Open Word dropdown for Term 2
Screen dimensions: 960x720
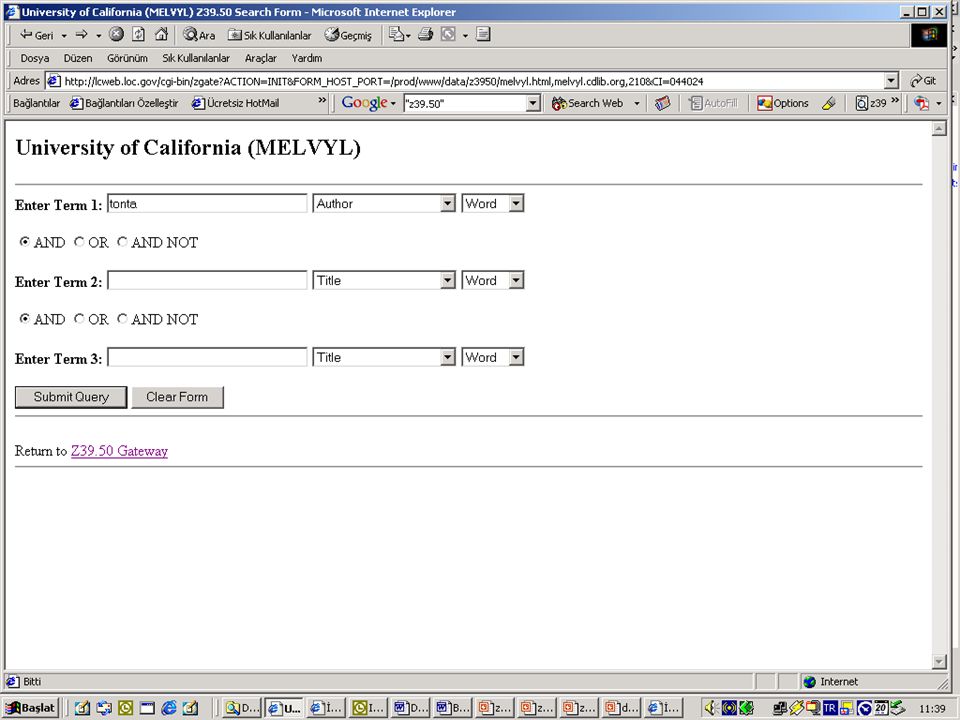493,280
